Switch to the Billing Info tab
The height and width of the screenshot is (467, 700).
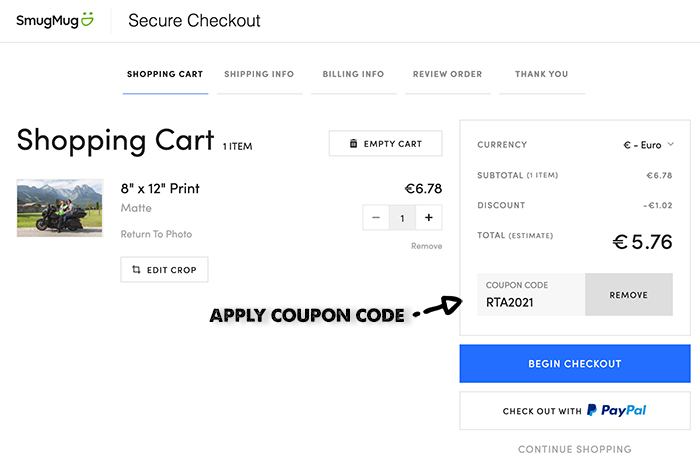click(x=354, y=75)
